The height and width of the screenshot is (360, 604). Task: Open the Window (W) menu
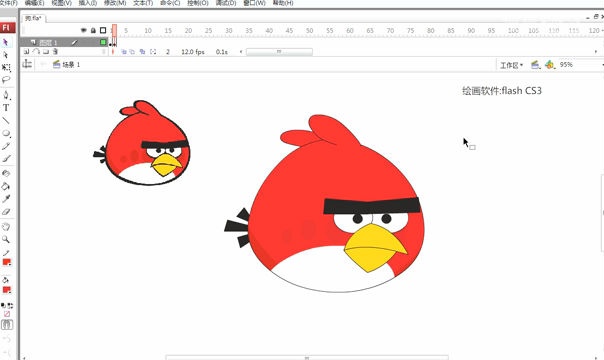(255, 3)
